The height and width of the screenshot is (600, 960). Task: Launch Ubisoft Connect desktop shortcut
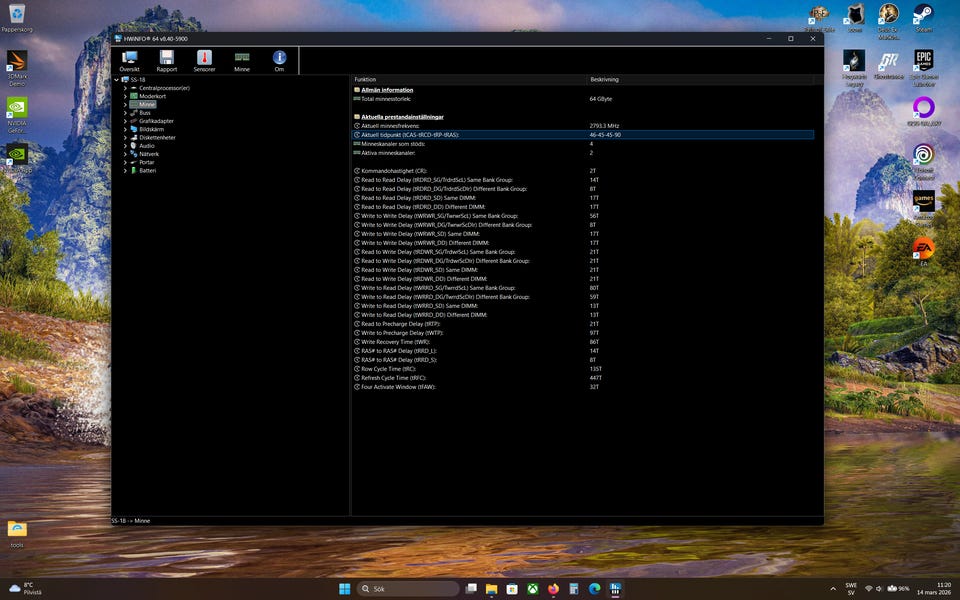(923, 157)
